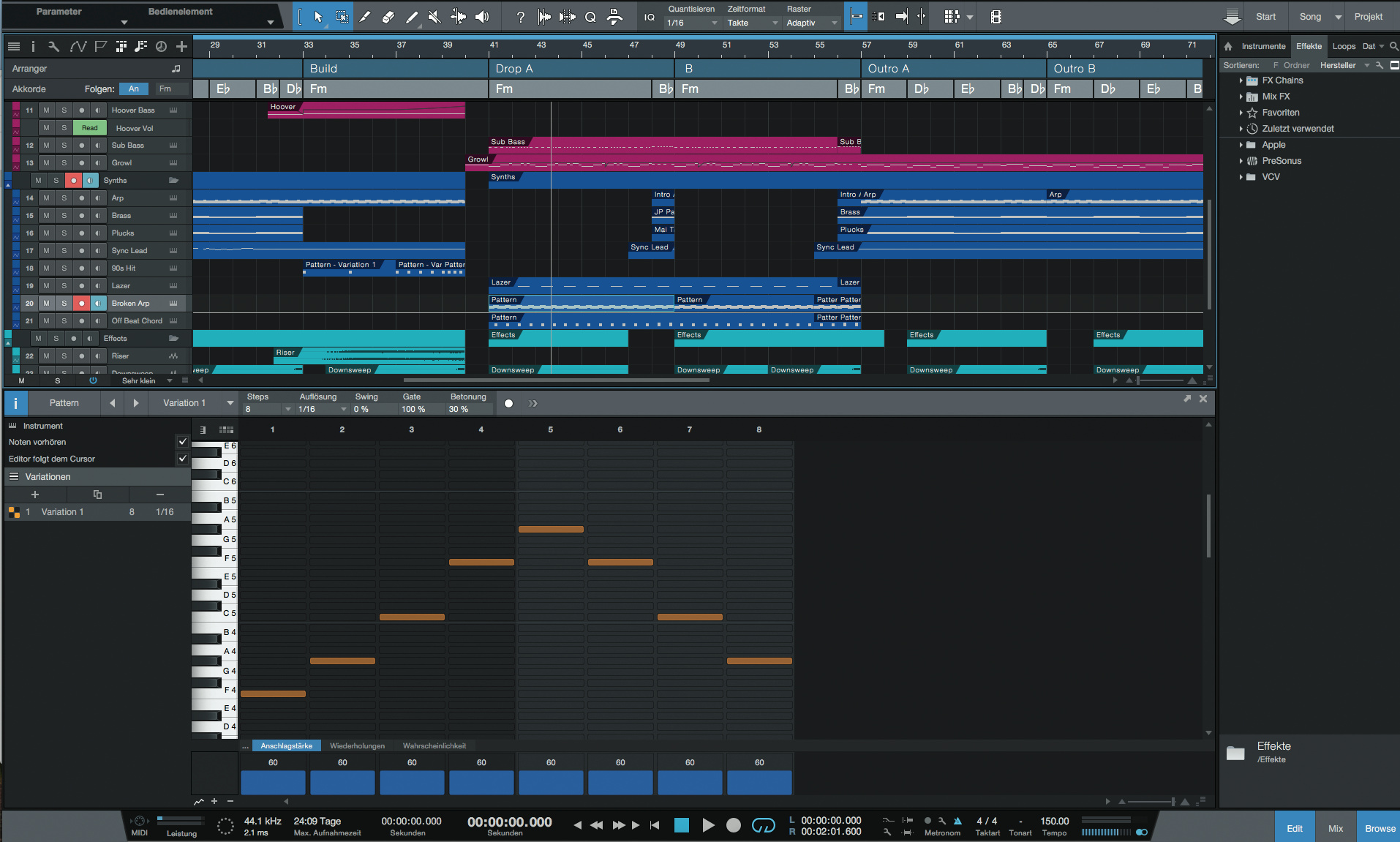The height and width of the screenshot is (842, 1400).
Task: Toggle Editor folgt dem Cursor checkbox
Action: pos(183,459)
